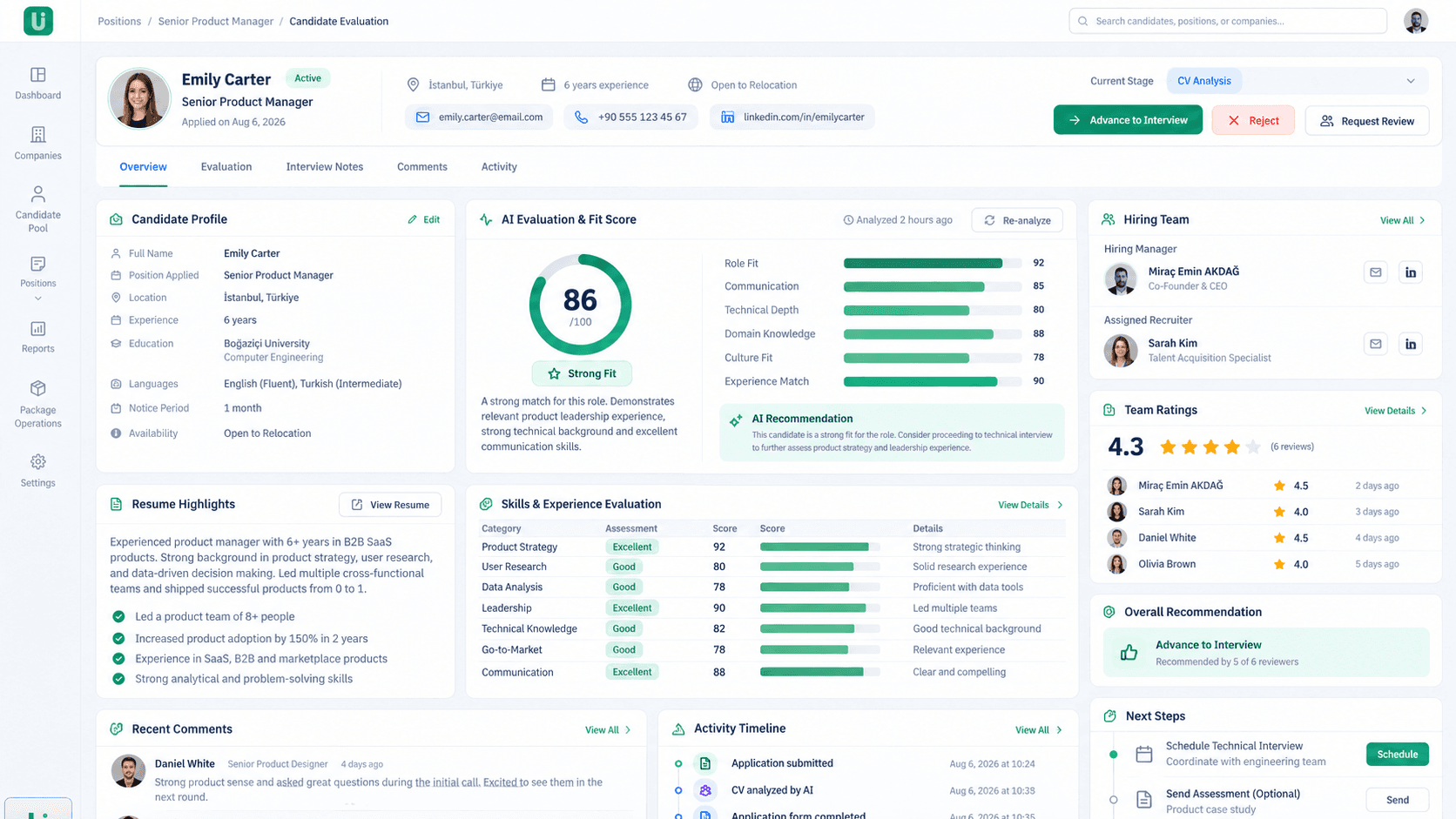Click the email chip emily.carter@email.com
Screen dimensions: 1456x819
(479, 117)
